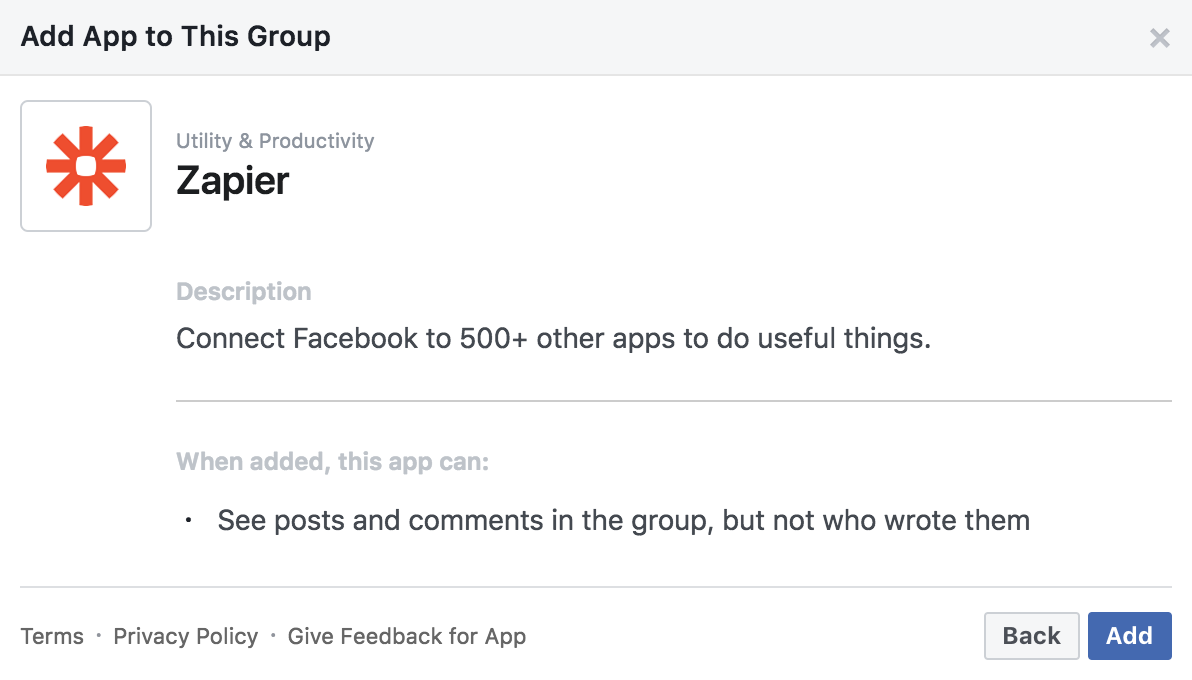
Task: Open the Terms link
Action: (x=52, y=636)
